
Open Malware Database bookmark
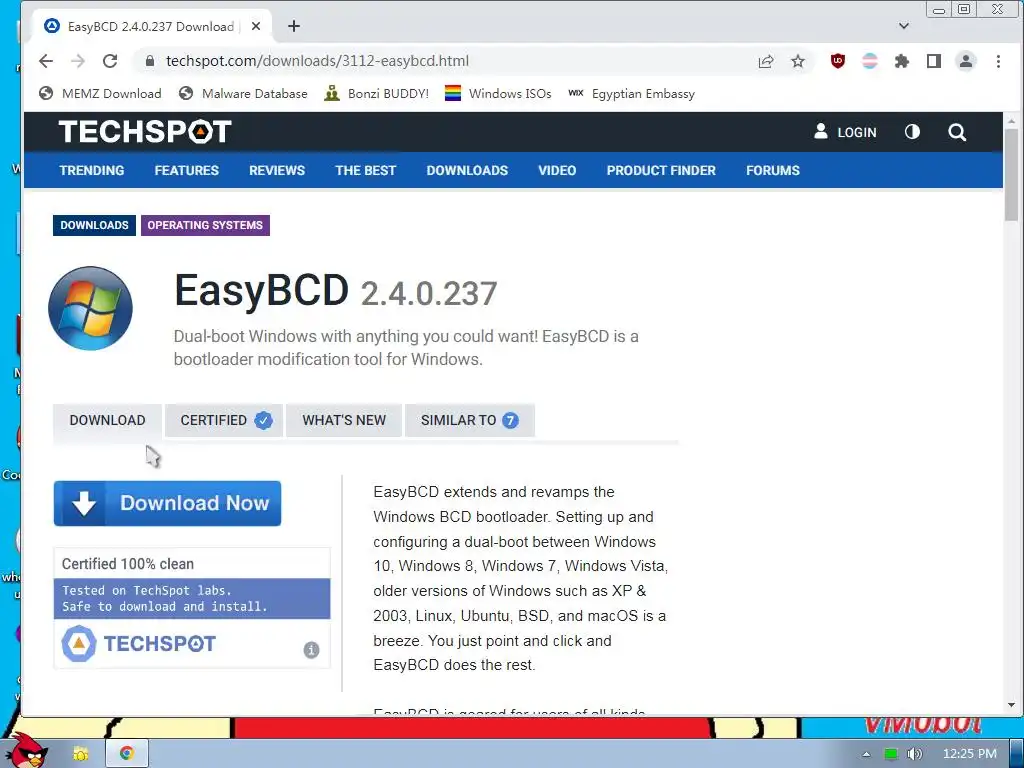click(x=243, y=93)
